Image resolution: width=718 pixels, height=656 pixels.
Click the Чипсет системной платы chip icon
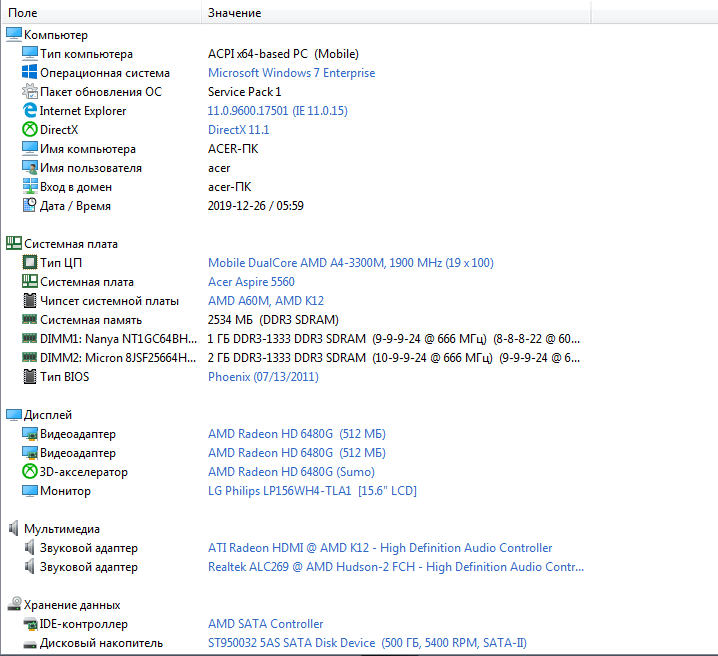[x=30, y=300]
